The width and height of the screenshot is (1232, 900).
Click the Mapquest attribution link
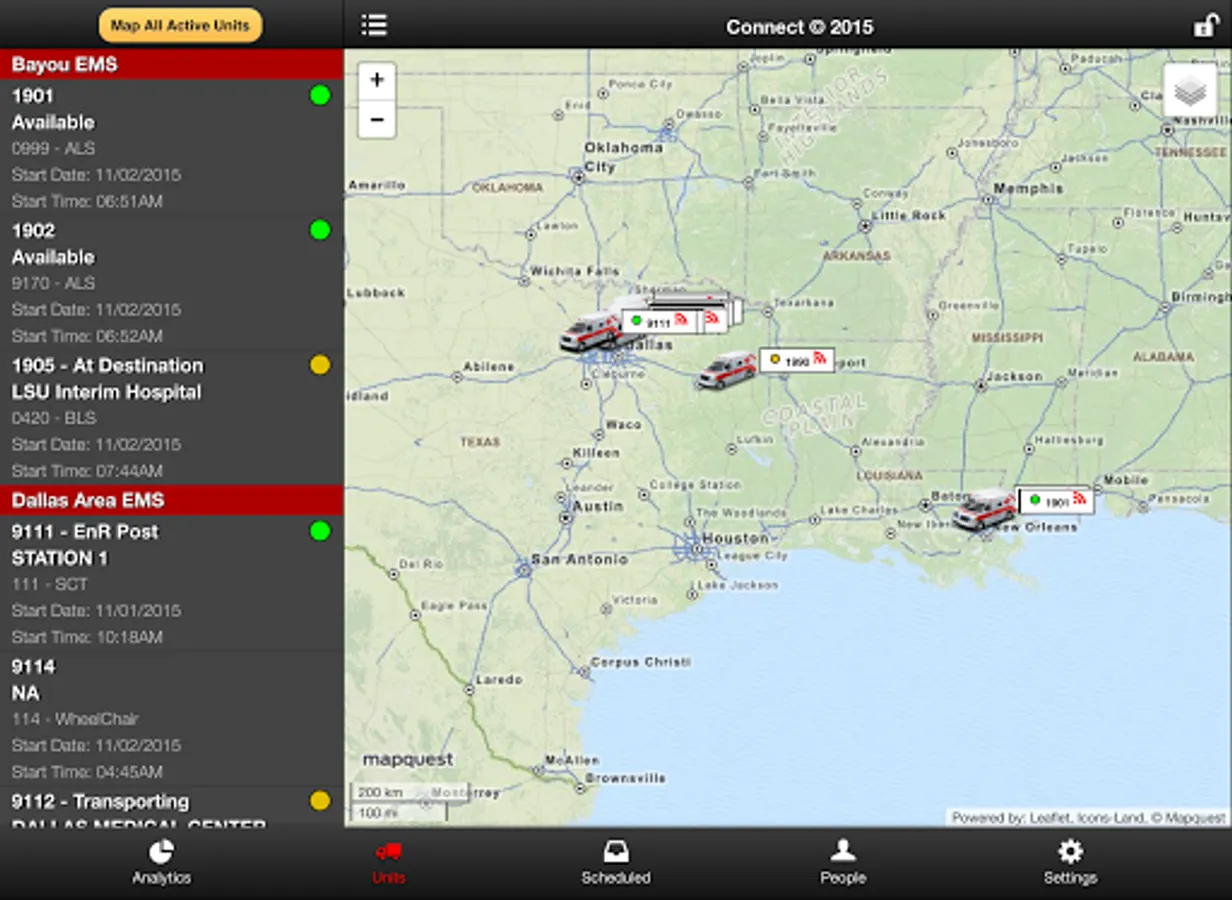coord(1193,817)
